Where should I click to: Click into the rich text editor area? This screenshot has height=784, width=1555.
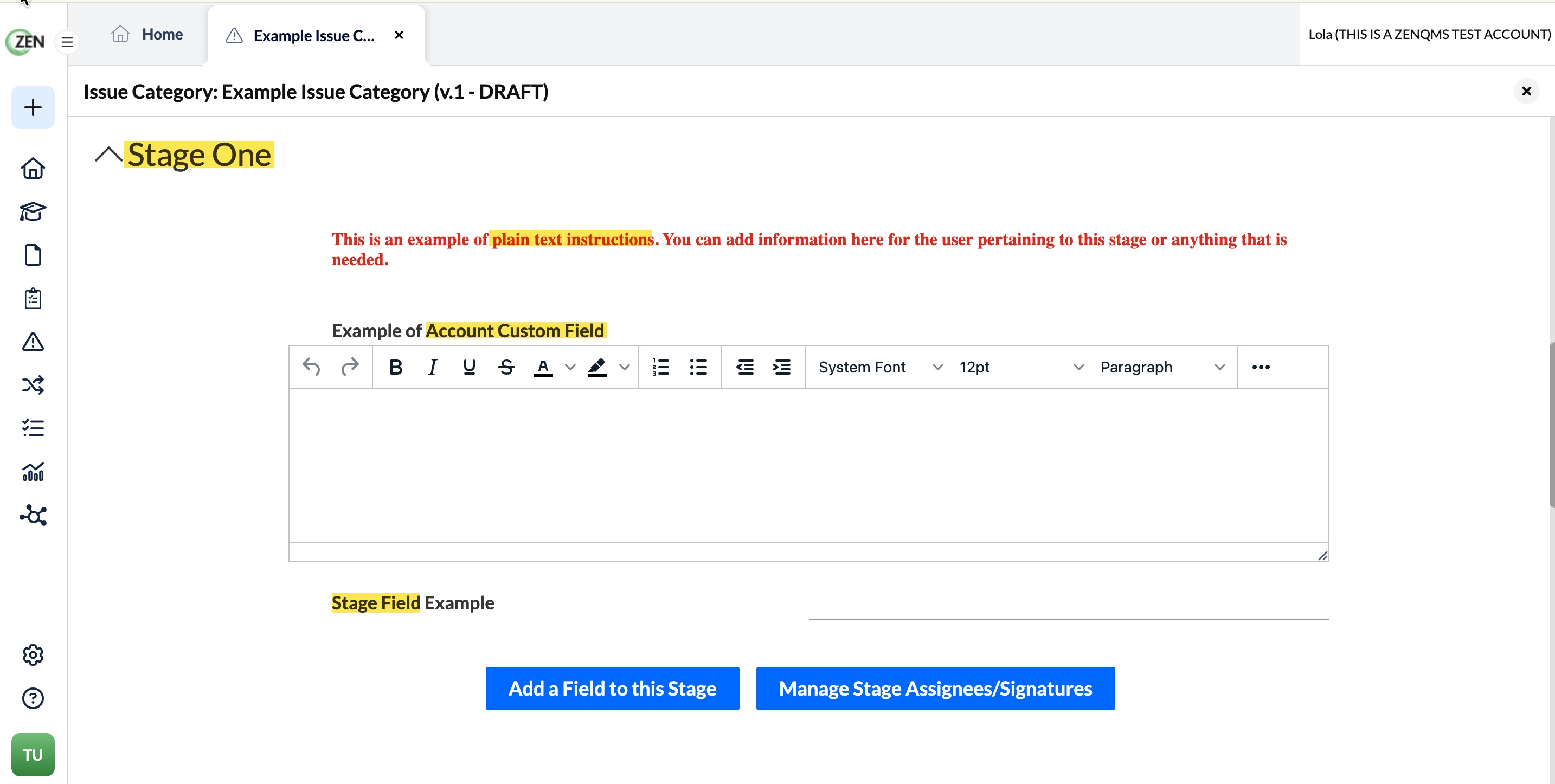(x=808, y=465)
